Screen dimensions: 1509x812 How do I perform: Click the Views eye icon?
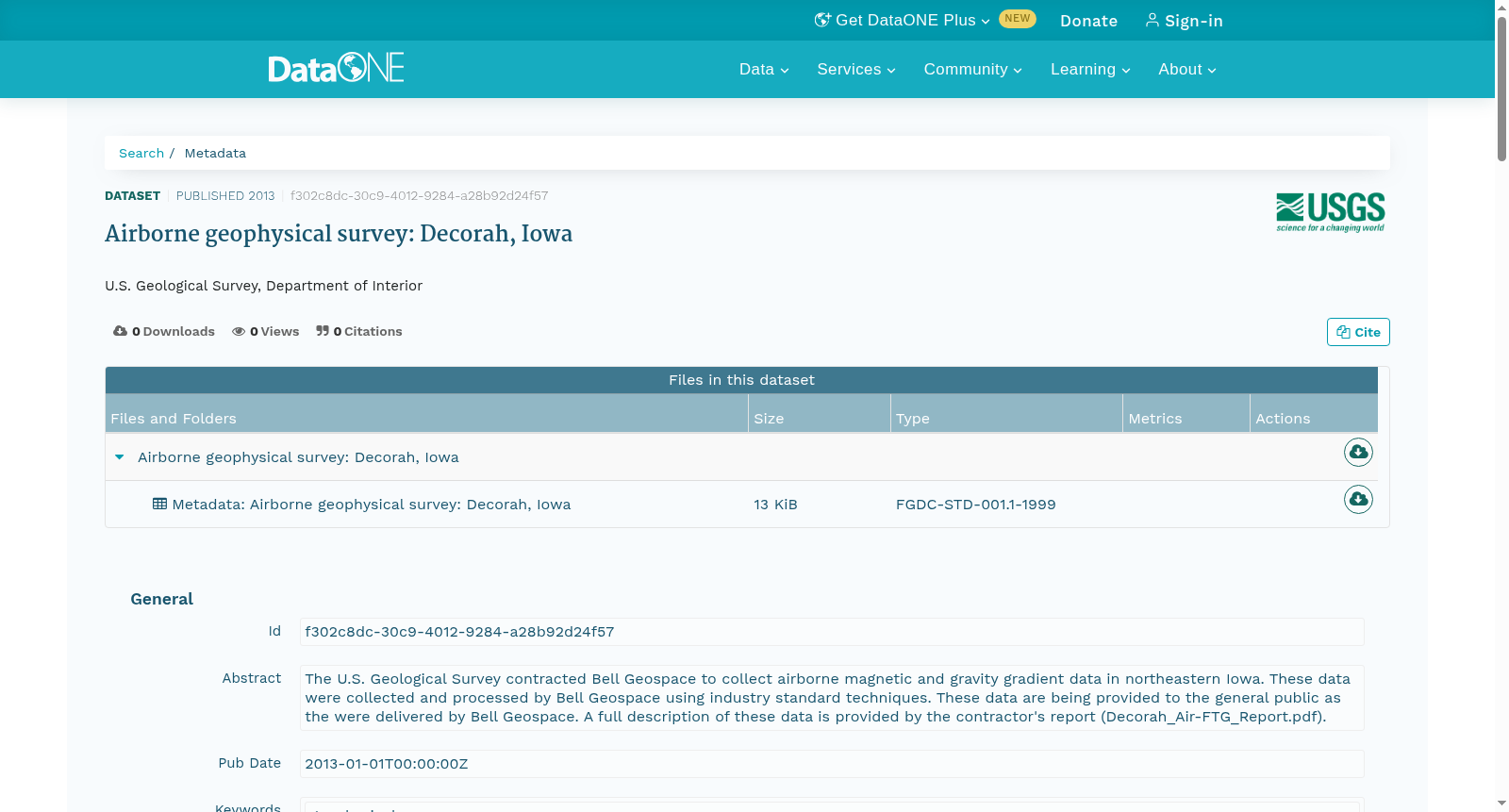[239, 331]
